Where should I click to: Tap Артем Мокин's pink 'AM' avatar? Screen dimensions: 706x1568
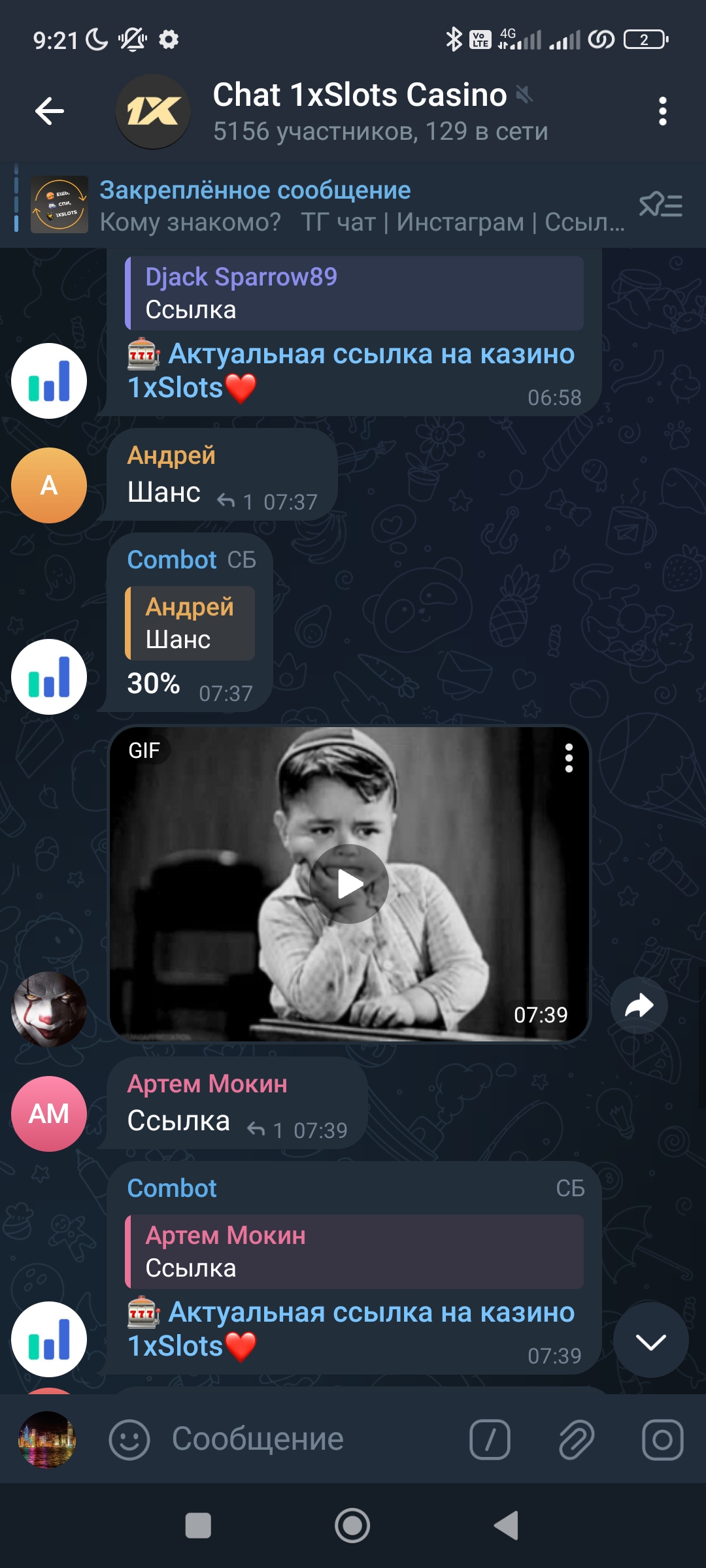coord(49,1114)
